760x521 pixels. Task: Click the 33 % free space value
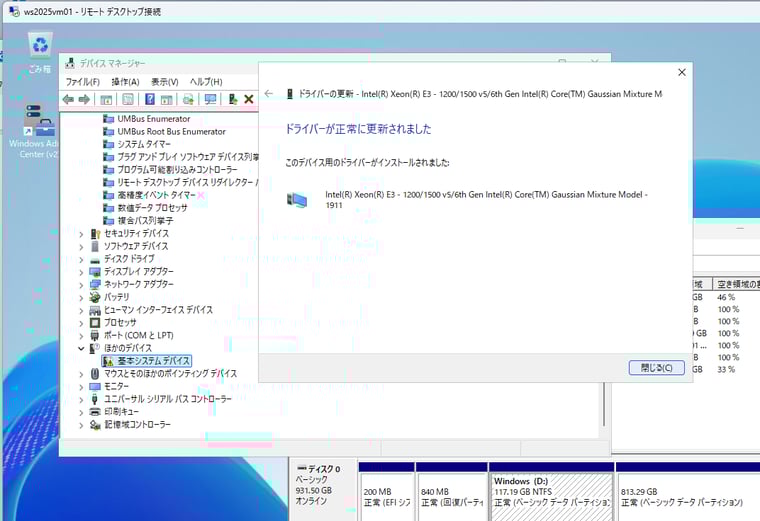[x=726, y=369]
